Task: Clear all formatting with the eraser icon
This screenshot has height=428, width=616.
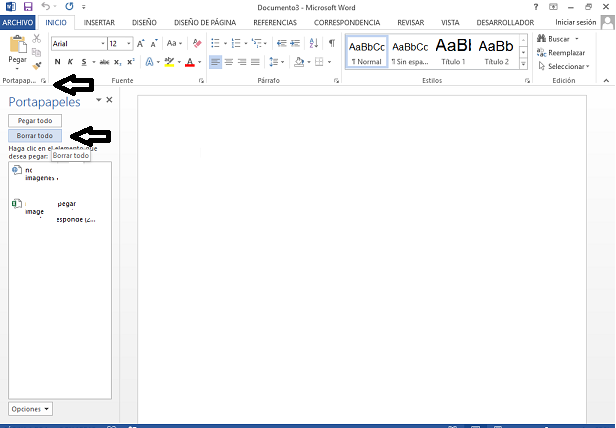Action: pyautogui.click(x=197, y=43)
